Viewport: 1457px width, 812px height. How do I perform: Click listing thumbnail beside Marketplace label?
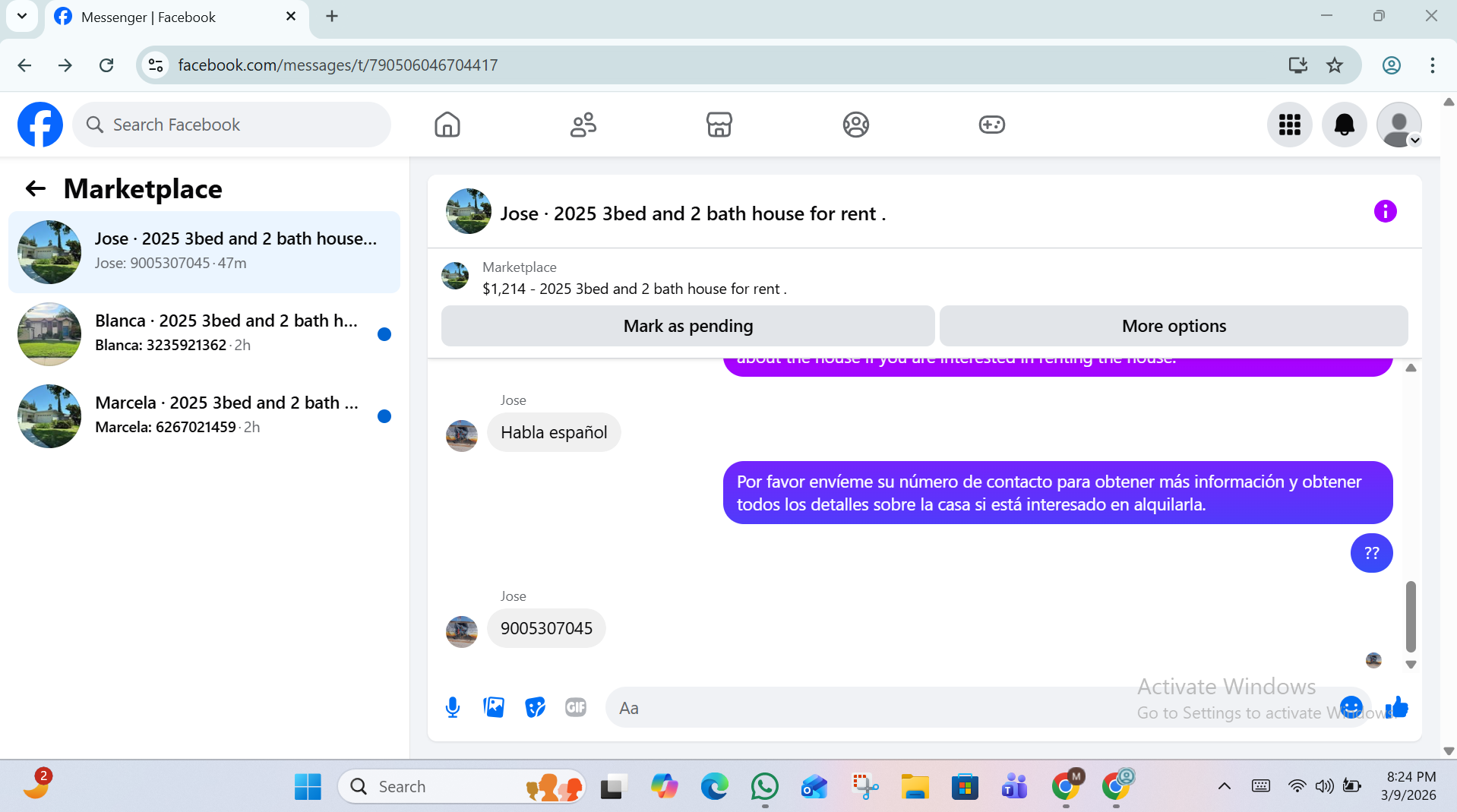[455, 276]
